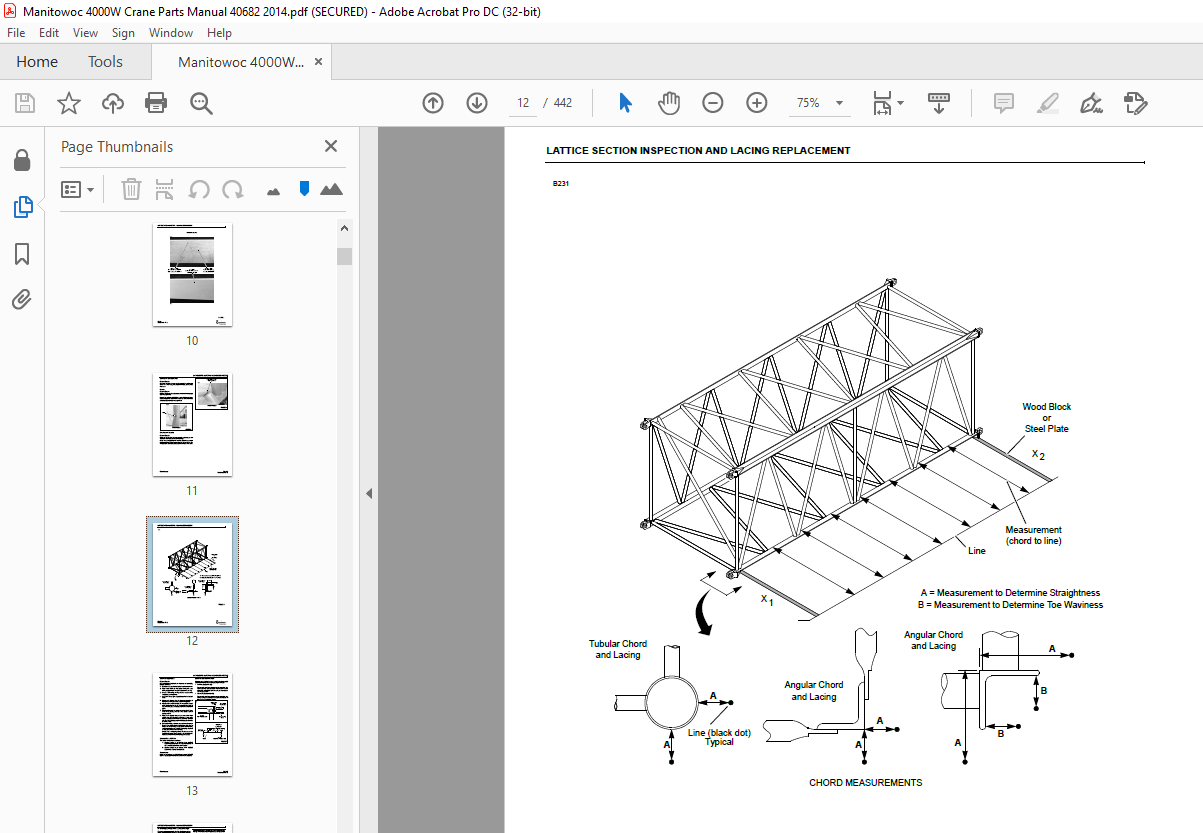
Task: Select page 13 thumbnail
Action: [192, 725]
